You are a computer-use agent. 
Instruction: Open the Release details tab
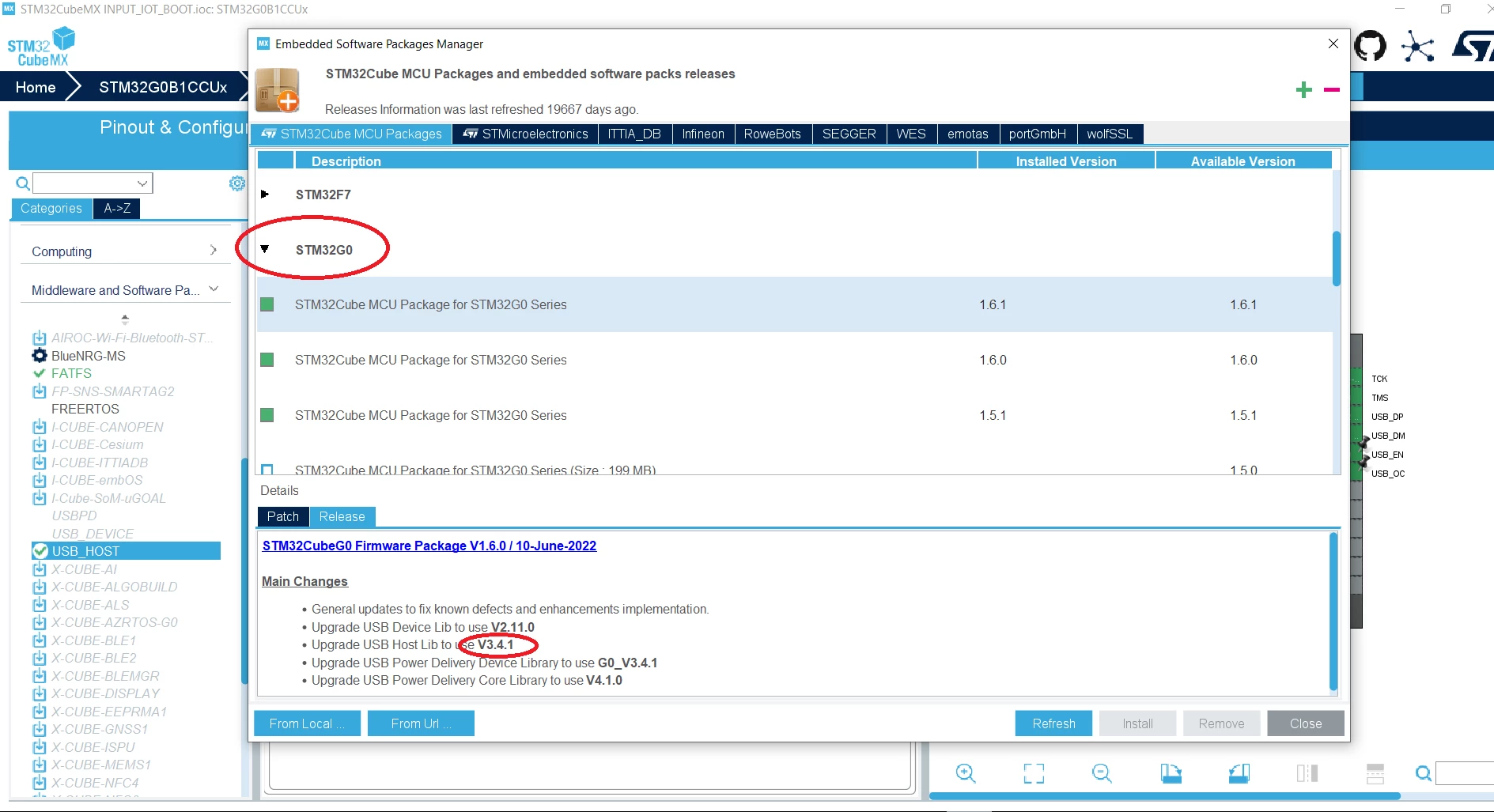click(x=342, y=517)
